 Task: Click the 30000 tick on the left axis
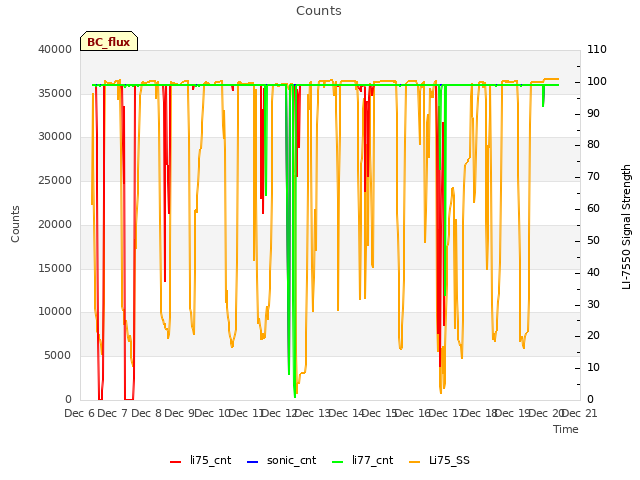tap(55, 136)
